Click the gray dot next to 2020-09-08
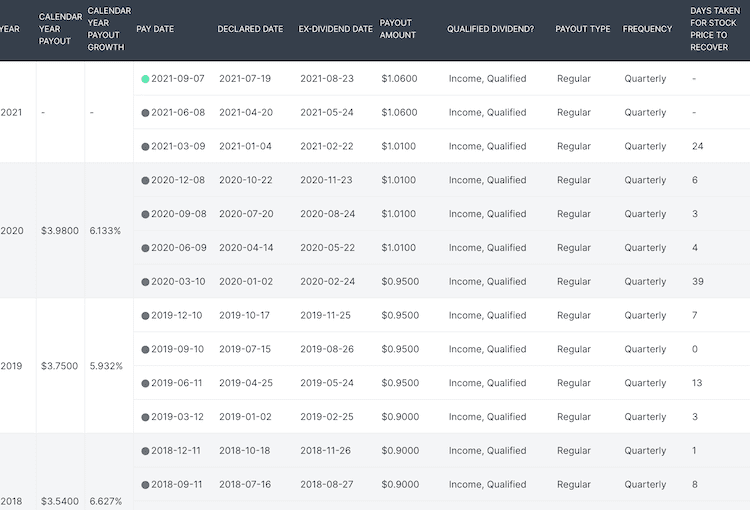750x510 pixels. [x=145, y=214]
